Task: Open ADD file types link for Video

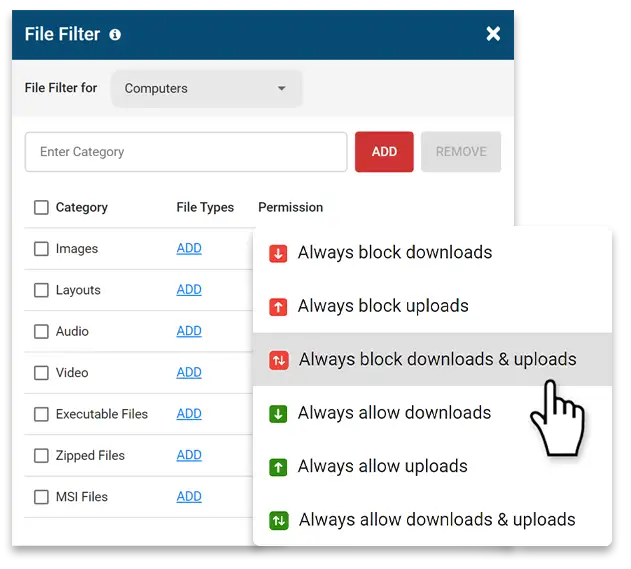Action: [189, 373]
